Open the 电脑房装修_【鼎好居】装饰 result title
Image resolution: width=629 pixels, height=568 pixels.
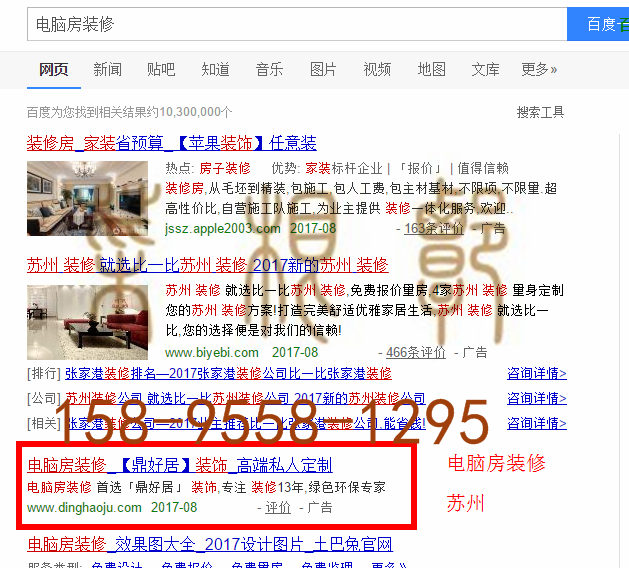click(x=180, y=465)
